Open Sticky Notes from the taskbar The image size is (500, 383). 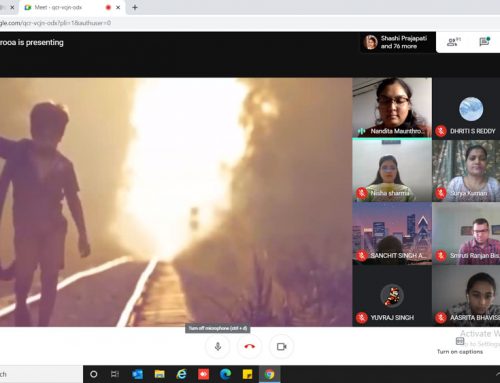coord(247,374)
